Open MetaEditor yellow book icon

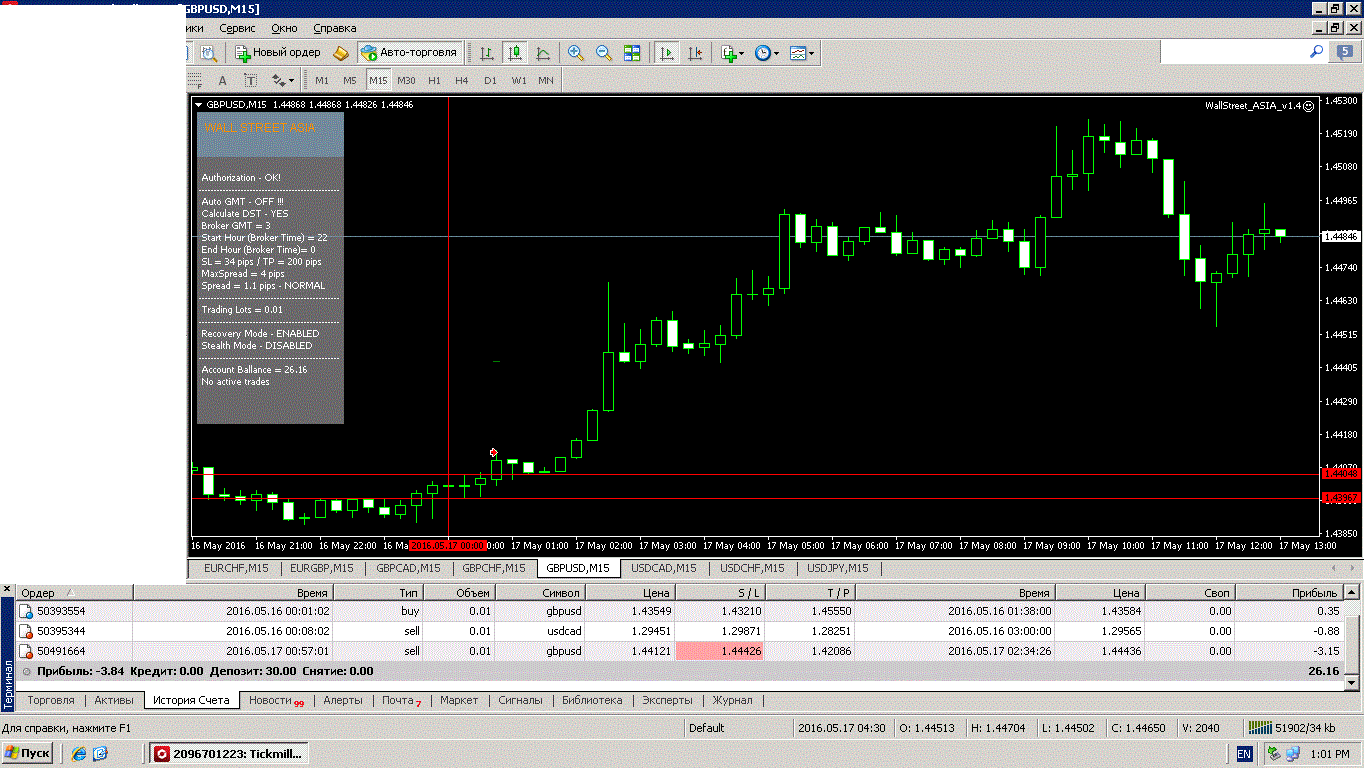pos(342,52)
